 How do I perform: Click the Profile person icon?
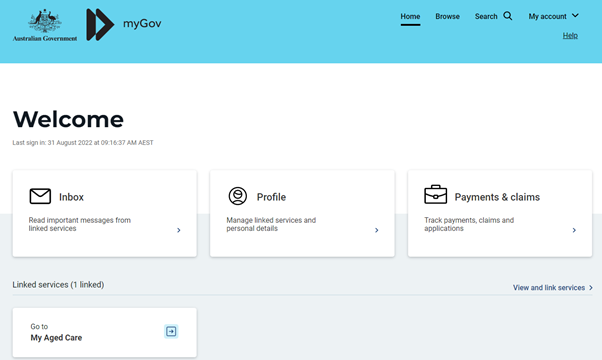click(238, 196)
